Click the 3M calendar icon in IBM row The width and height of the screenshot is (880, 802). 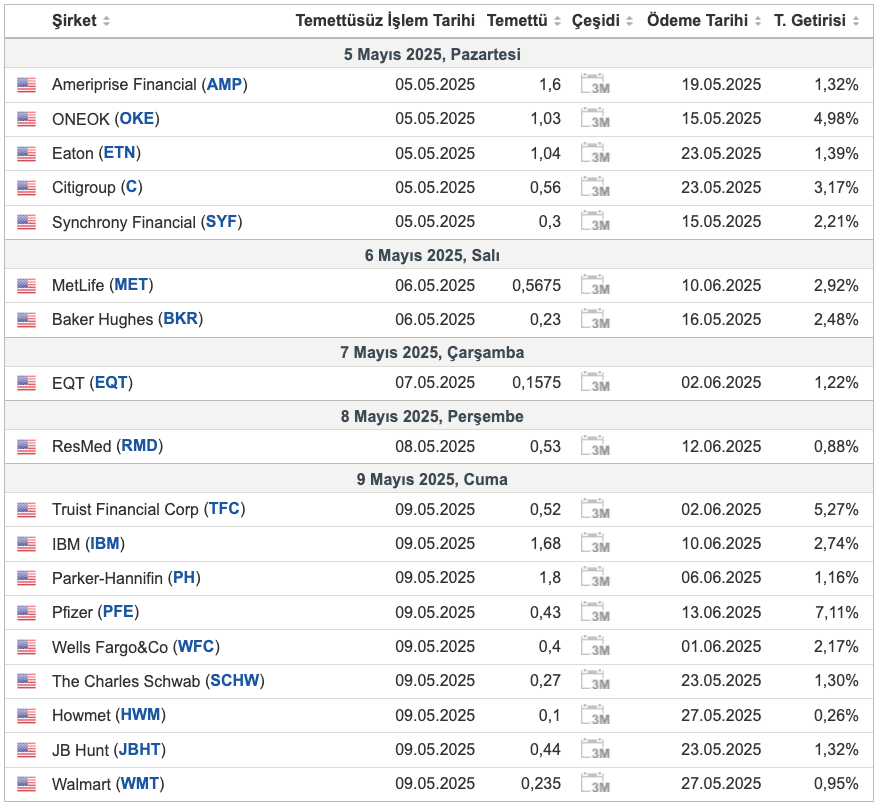click(x=595, y=543)
